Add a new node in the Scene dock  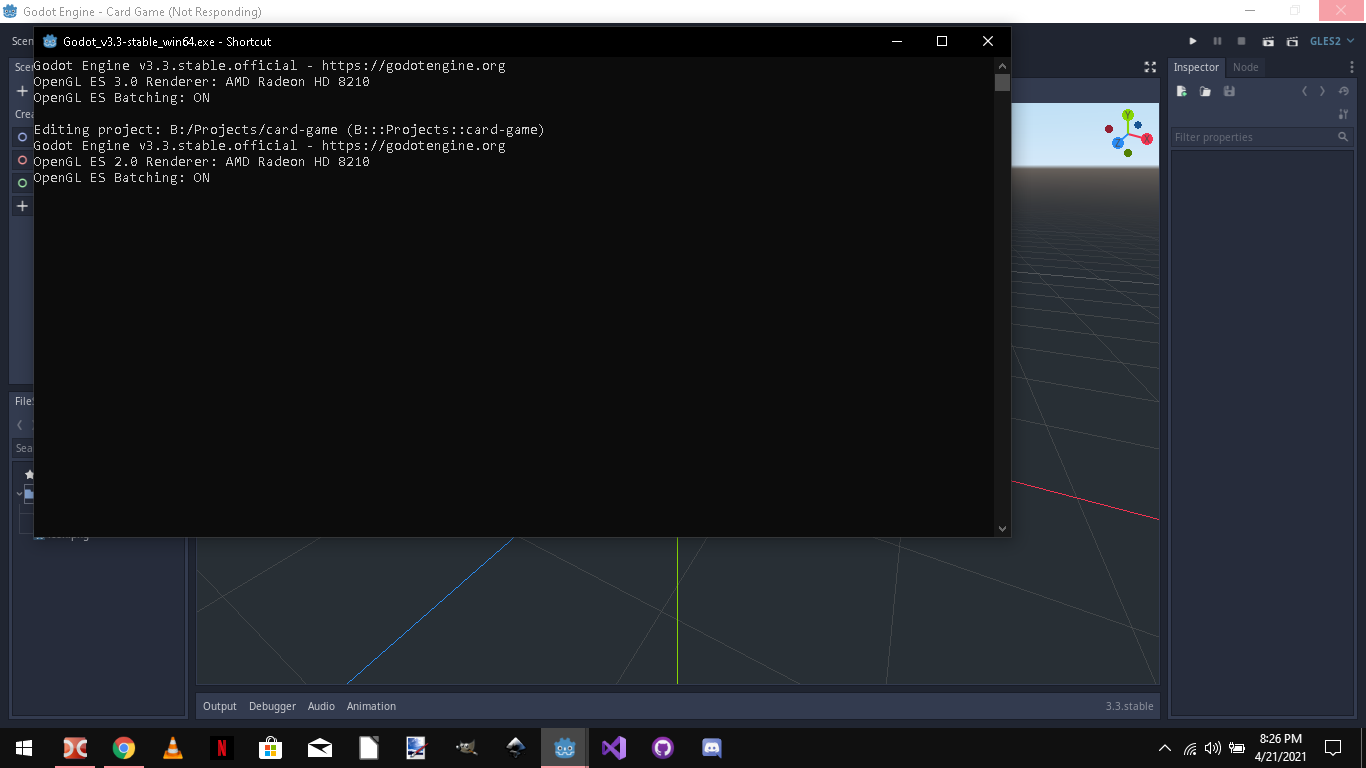click(22, 90)
